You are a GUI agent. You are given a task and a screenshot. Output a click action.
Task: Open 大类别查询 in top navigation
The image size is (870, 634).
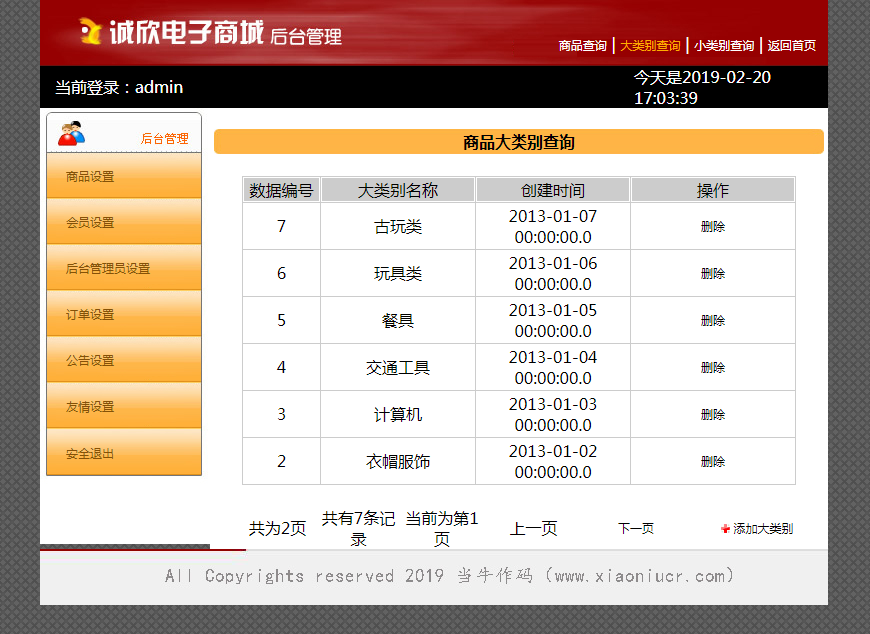click(x=650, y=45)
